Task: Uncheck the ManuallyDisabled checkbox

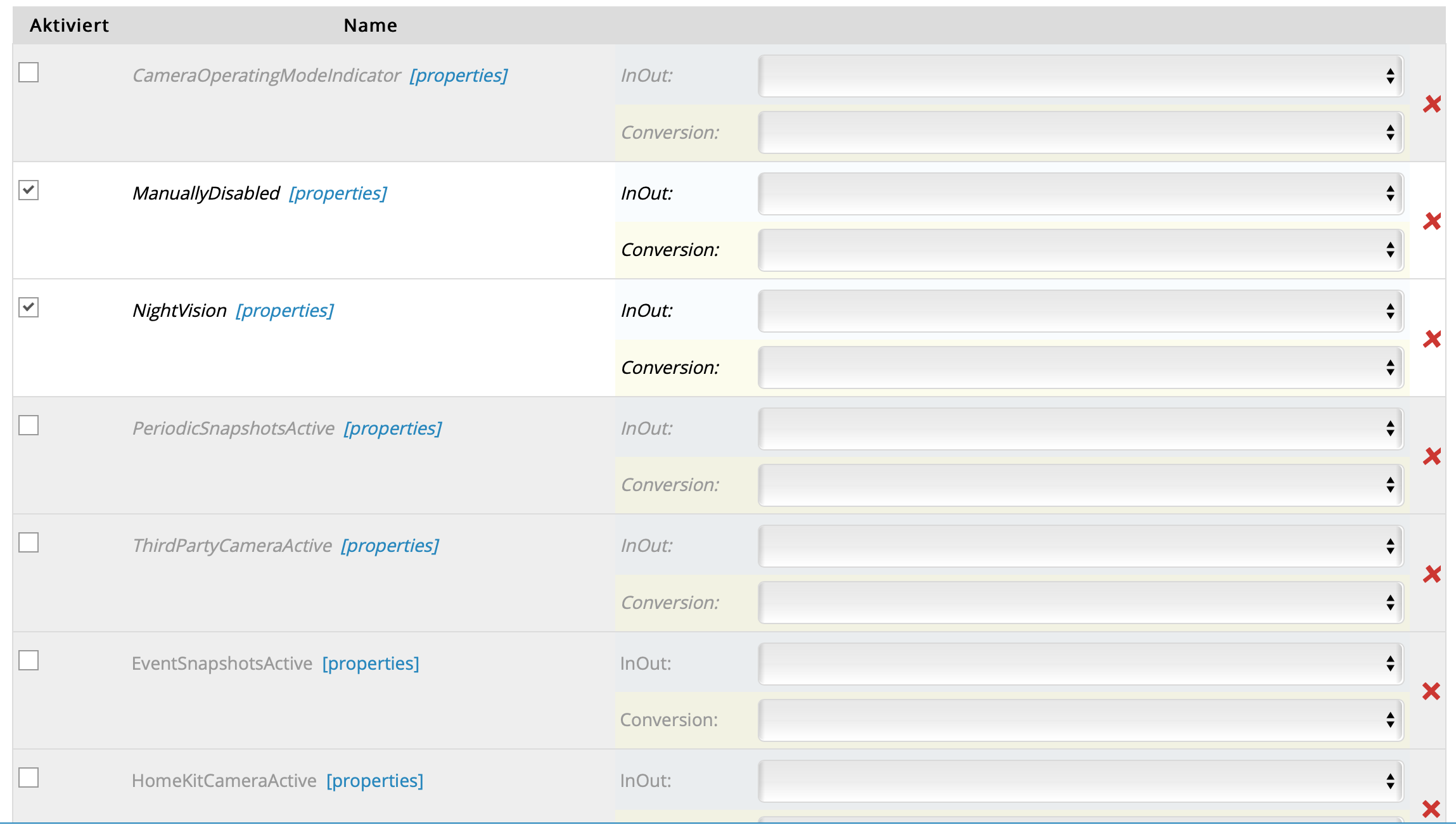Action: click(29, 190)
